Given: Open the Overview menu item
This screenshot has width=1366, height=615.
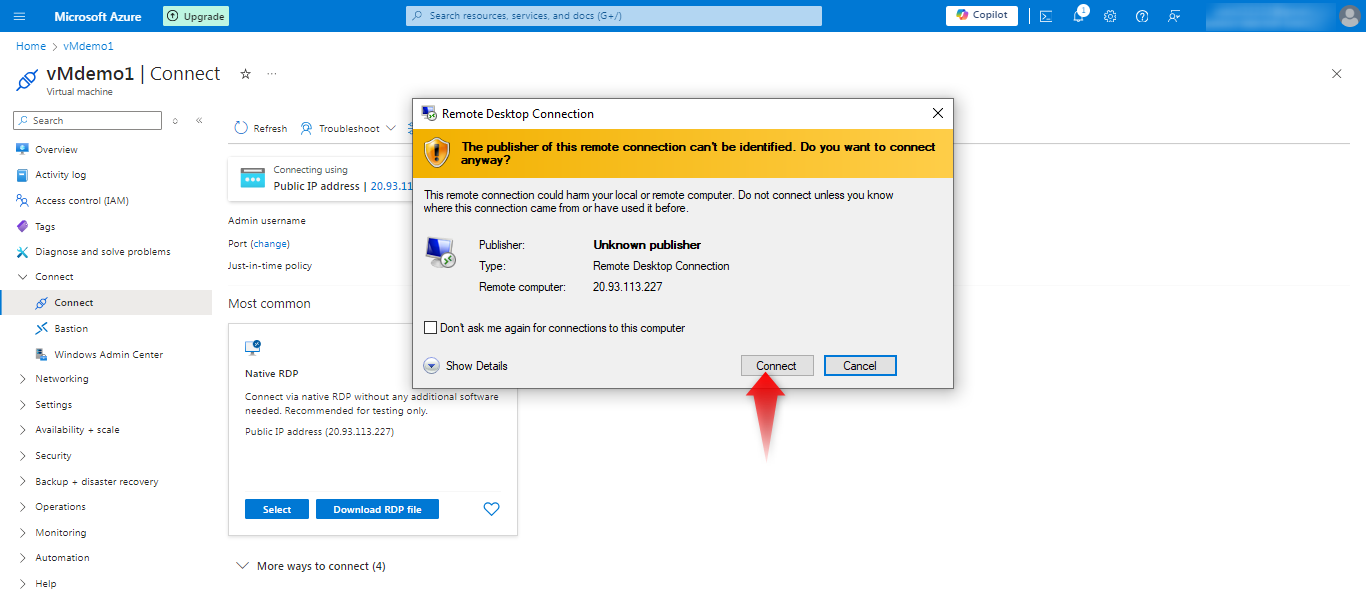Looking at the screenshot, I should [56, 149].
